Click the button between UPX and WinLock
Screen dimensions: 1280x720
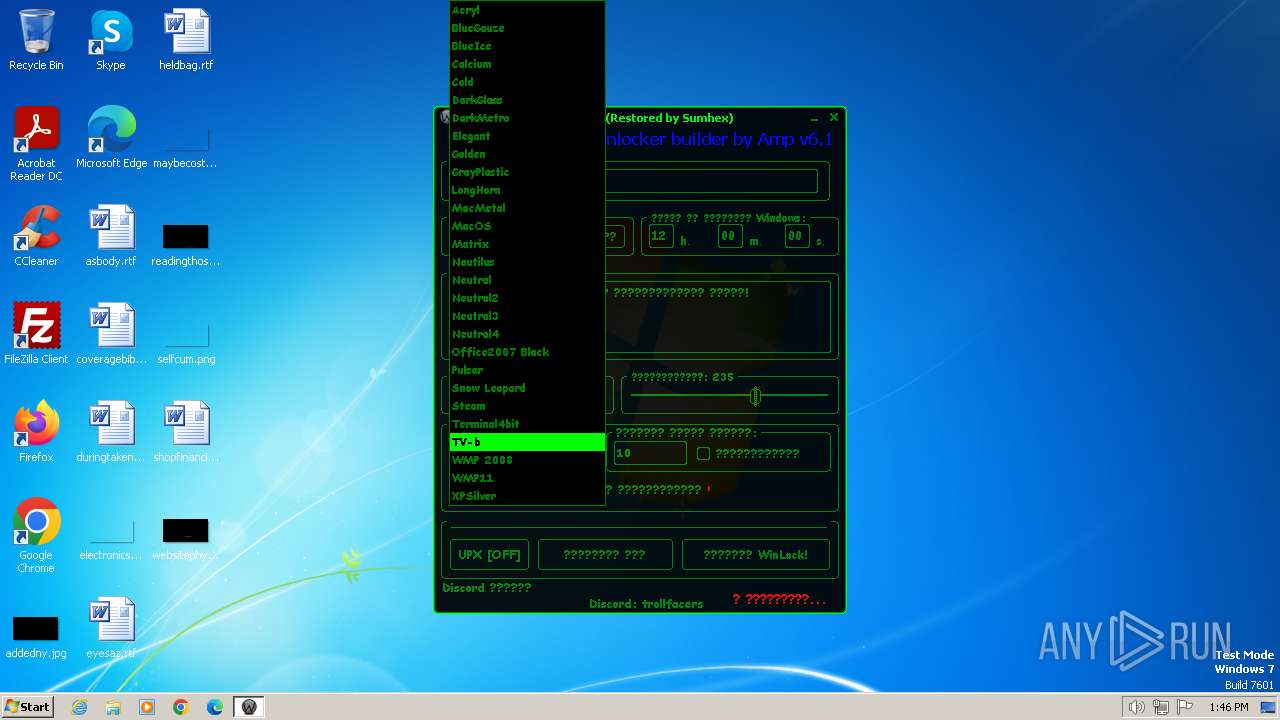[605, 555]
